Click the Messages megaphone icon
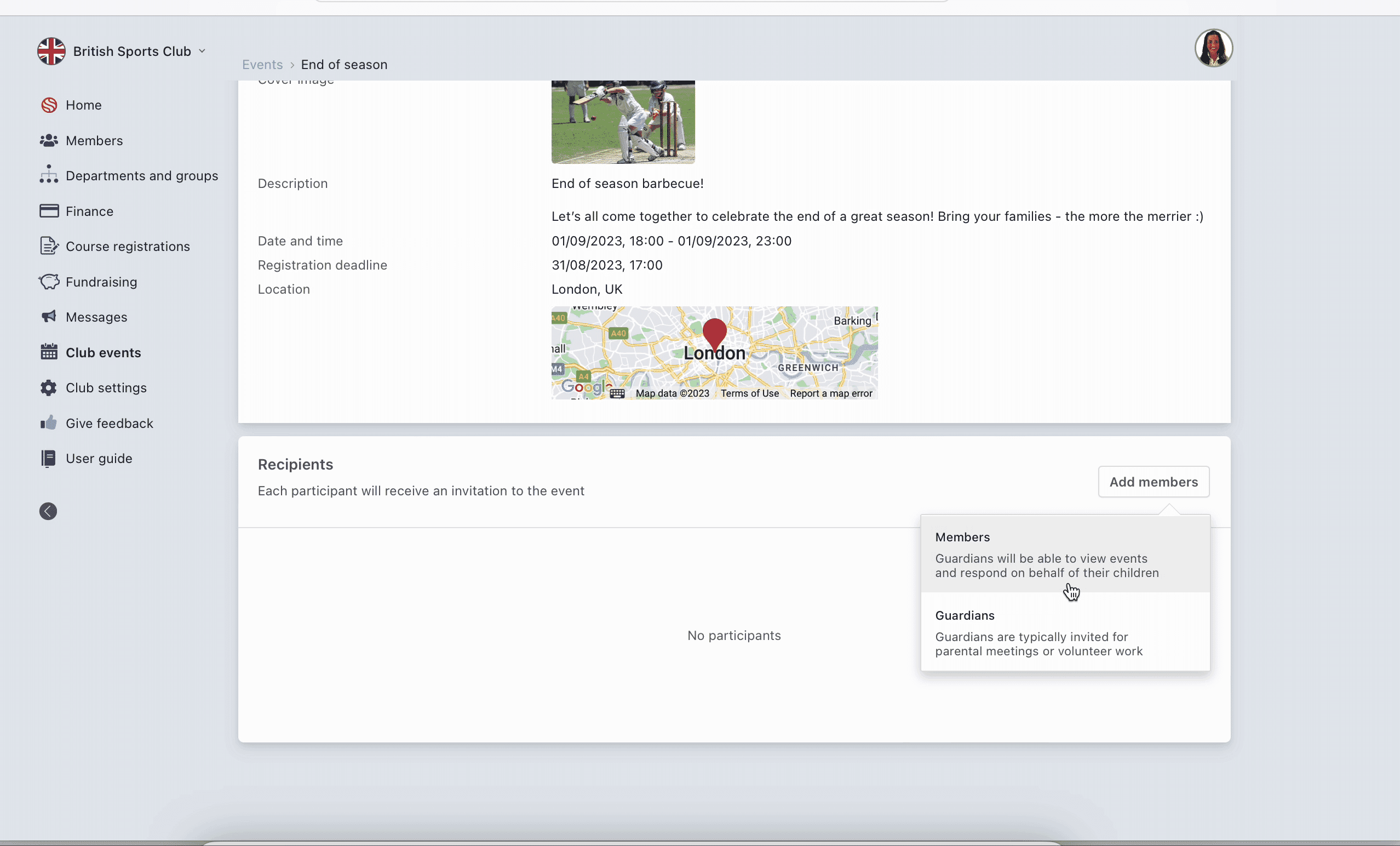1400x846 pixels. pos(49,317)
